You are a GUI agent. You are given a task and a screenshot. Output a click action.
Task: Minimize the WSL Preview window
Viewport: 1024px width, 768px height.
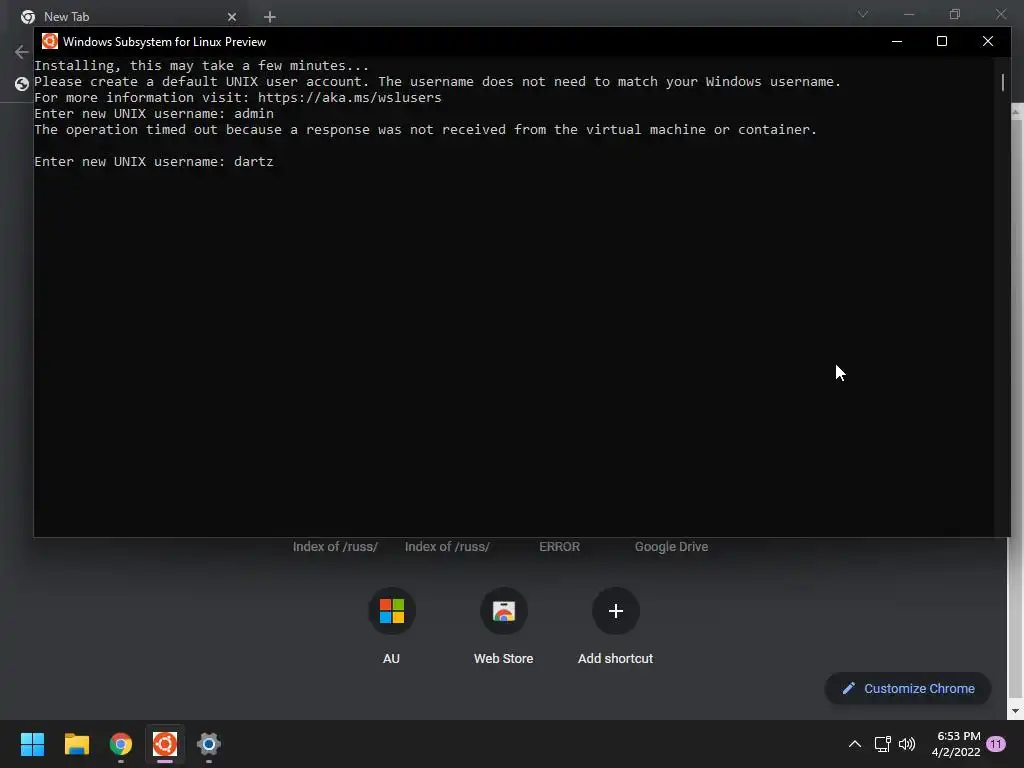click(x=897, y=41)
